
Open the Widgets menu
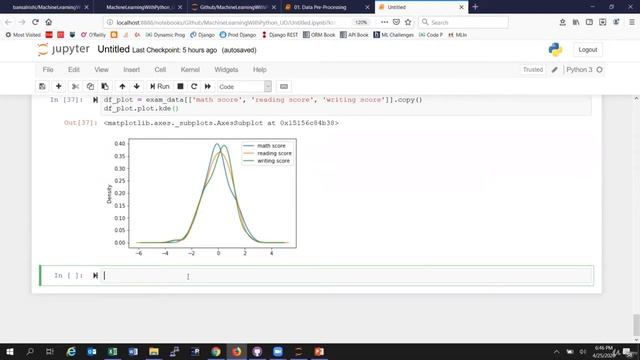(x=226, y=70)
